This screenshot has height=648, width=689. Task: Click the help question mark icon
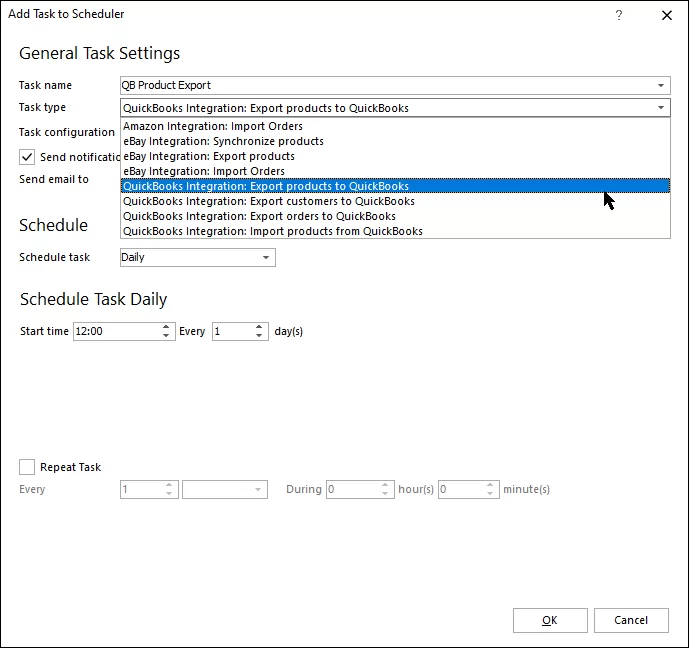[619, 15]
